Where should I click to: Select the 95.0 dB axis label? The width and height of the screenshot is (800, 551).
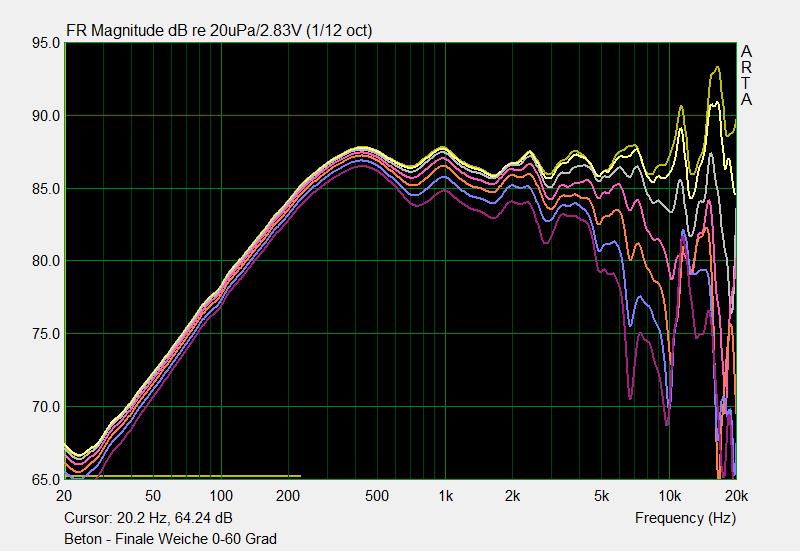tap(46, 43)
